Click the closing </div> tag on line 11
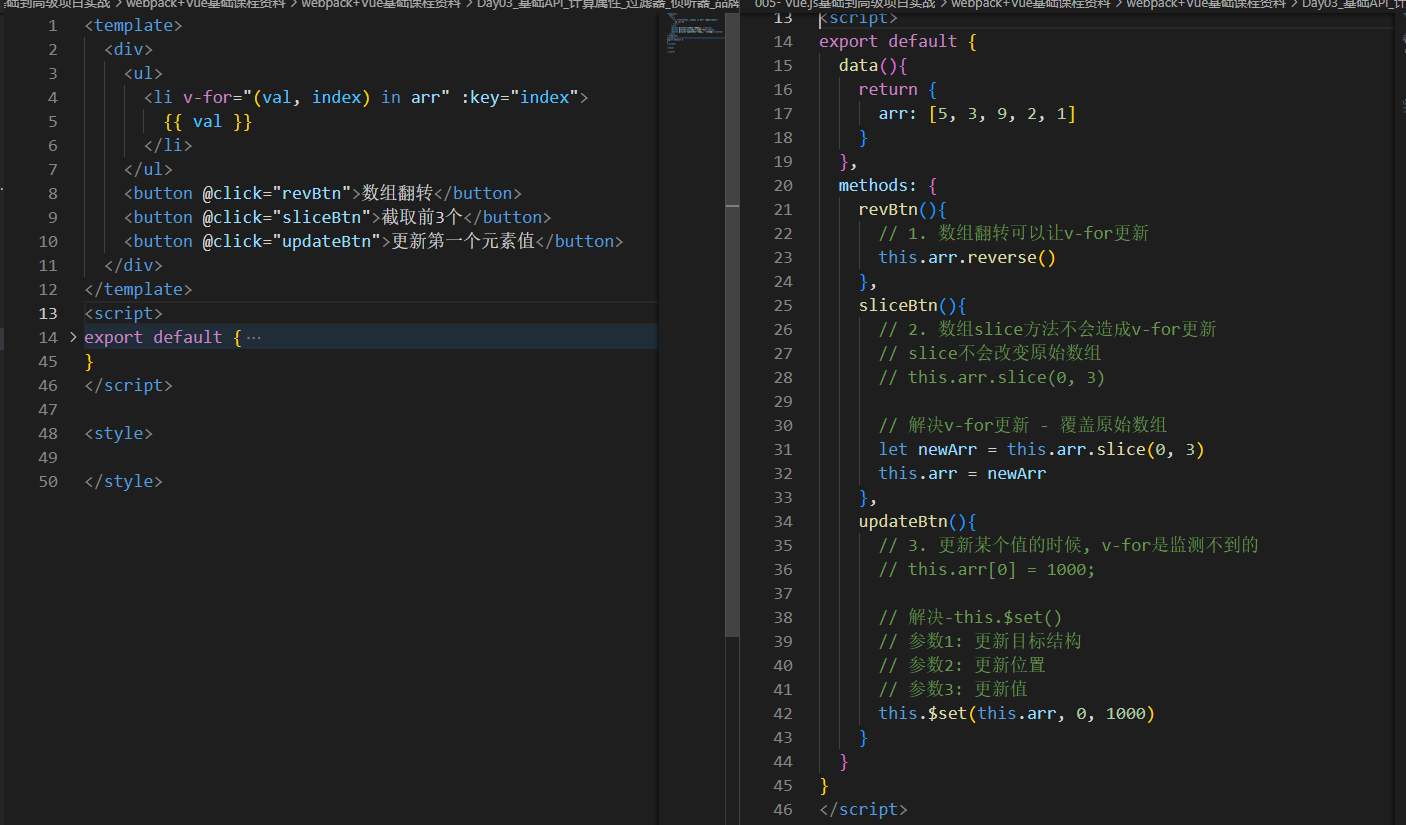Image resolution: width=1406 pixels, height=825 pixels. (133, 265)
